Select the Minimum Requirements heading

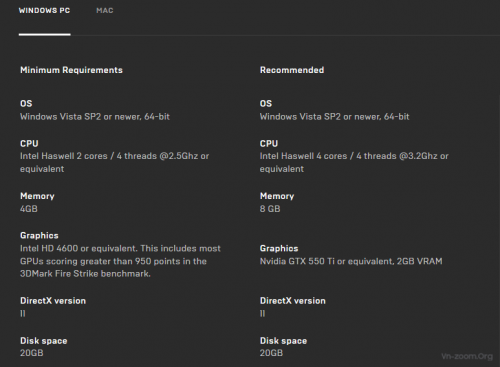tap(71, 70)
